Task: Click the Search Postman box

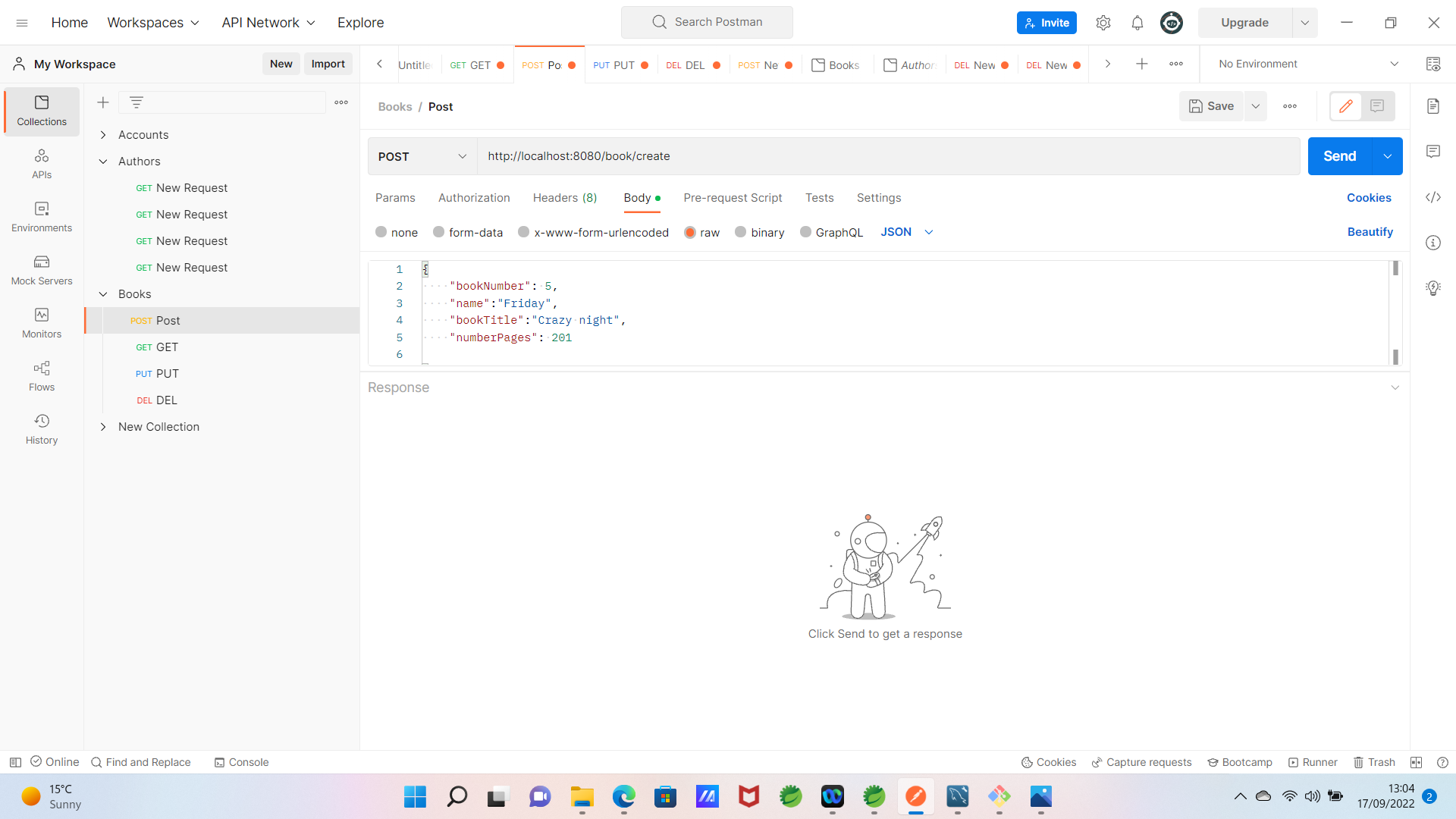Action: (x=707, y=22)
